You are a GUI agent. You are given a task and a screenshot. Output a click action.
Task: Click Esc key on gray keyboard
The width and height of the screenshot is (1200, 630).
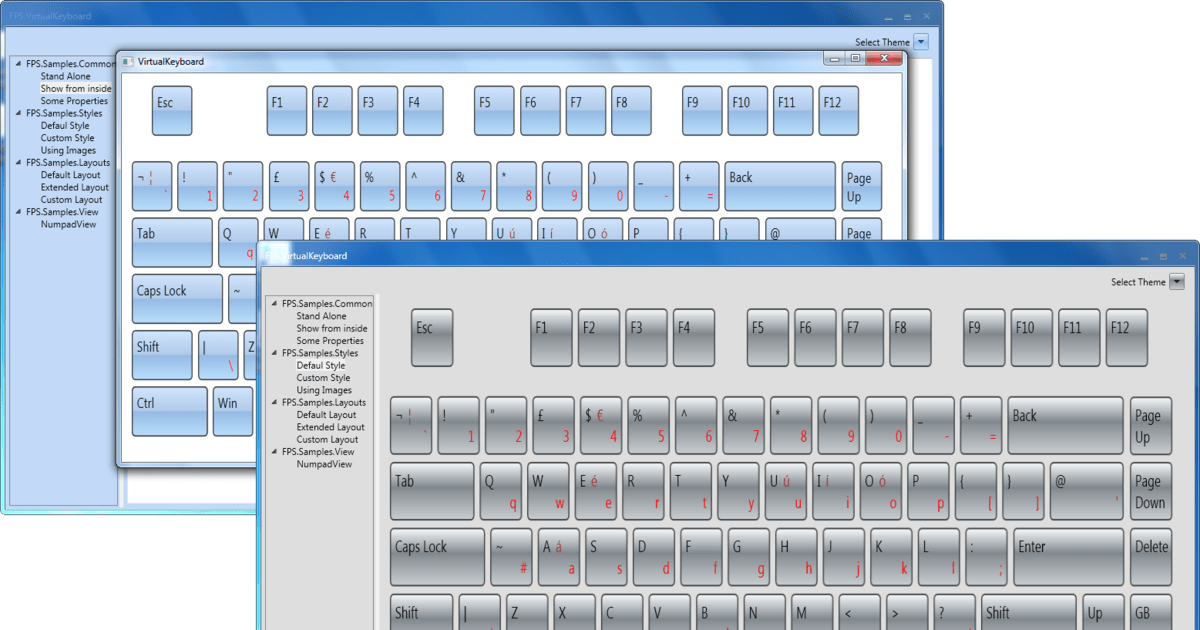pyautogui.click(x=432, y=338)
